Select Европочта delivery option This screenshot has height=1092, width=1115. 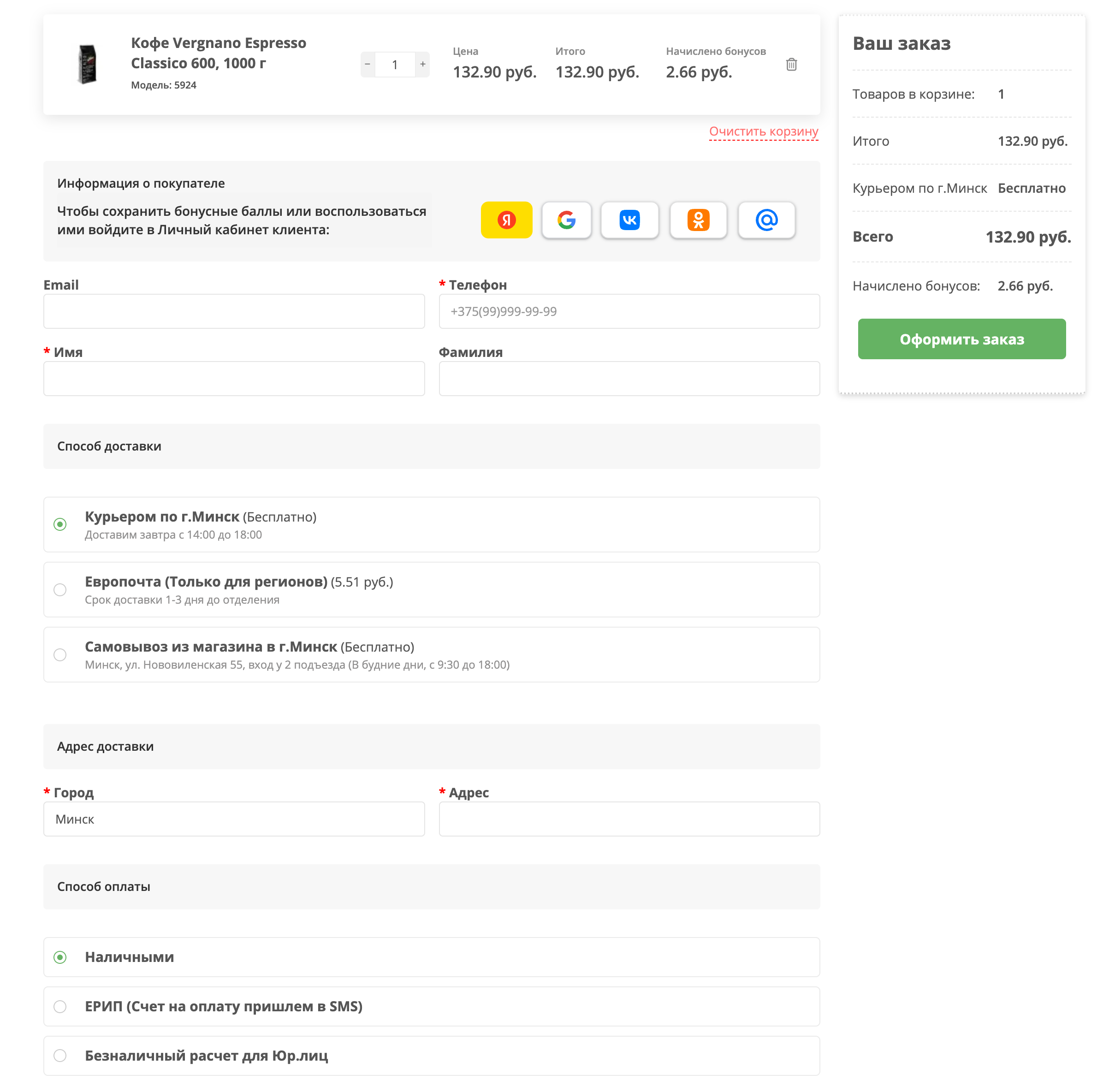(x=60, y=590)
